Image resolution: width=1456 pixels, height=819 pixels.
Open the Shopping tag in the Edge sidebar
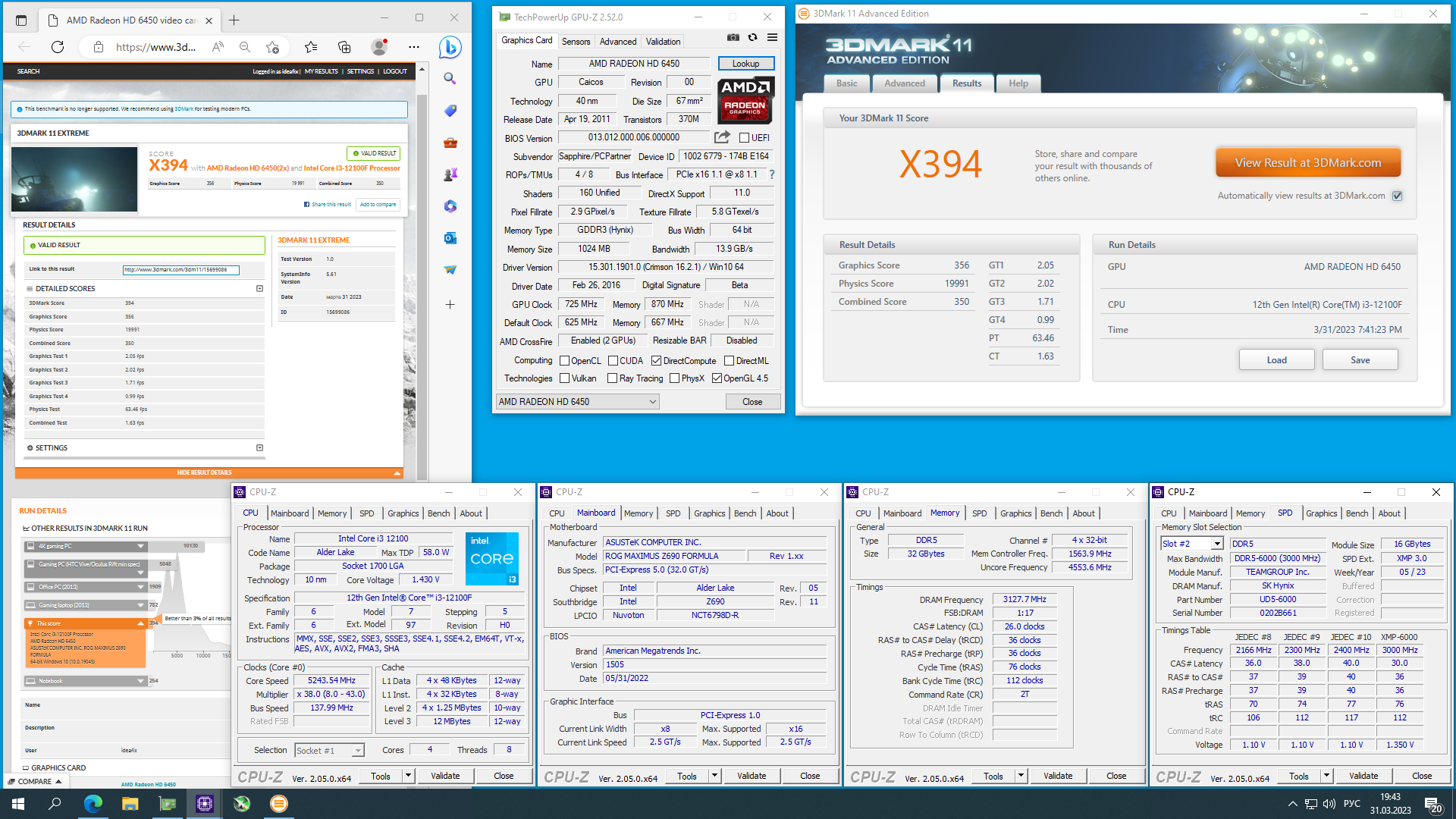pos(450,111)
